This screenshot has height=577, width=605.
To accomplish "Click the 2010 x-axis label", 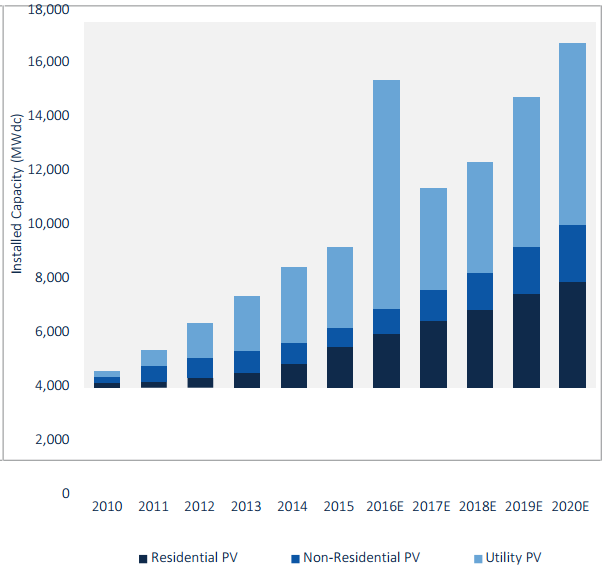I will (107, 506).
